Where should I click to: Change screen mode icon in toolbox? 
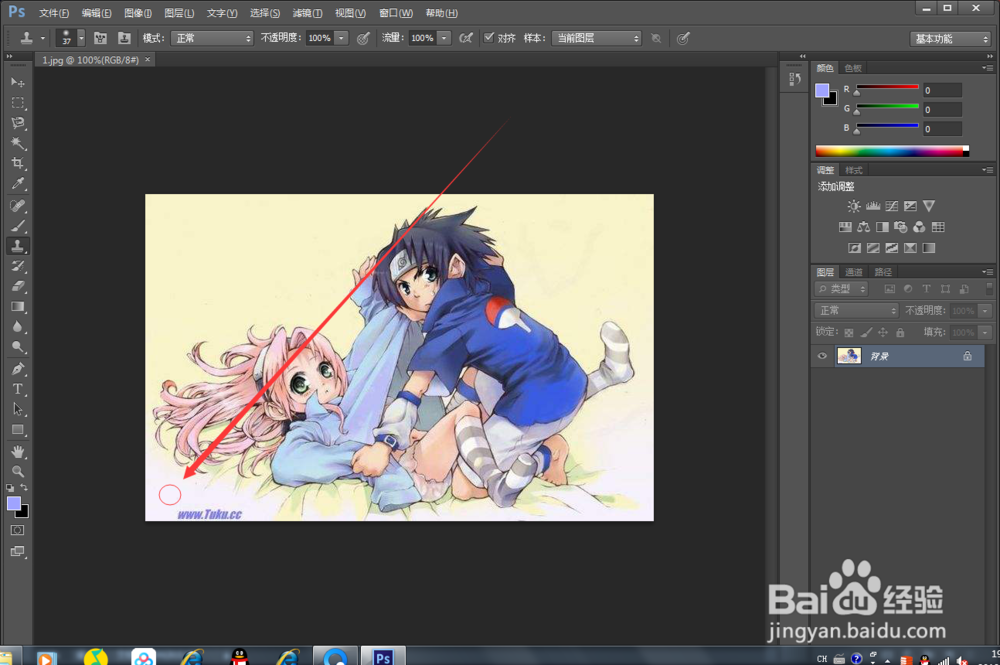tap(18, 552)
